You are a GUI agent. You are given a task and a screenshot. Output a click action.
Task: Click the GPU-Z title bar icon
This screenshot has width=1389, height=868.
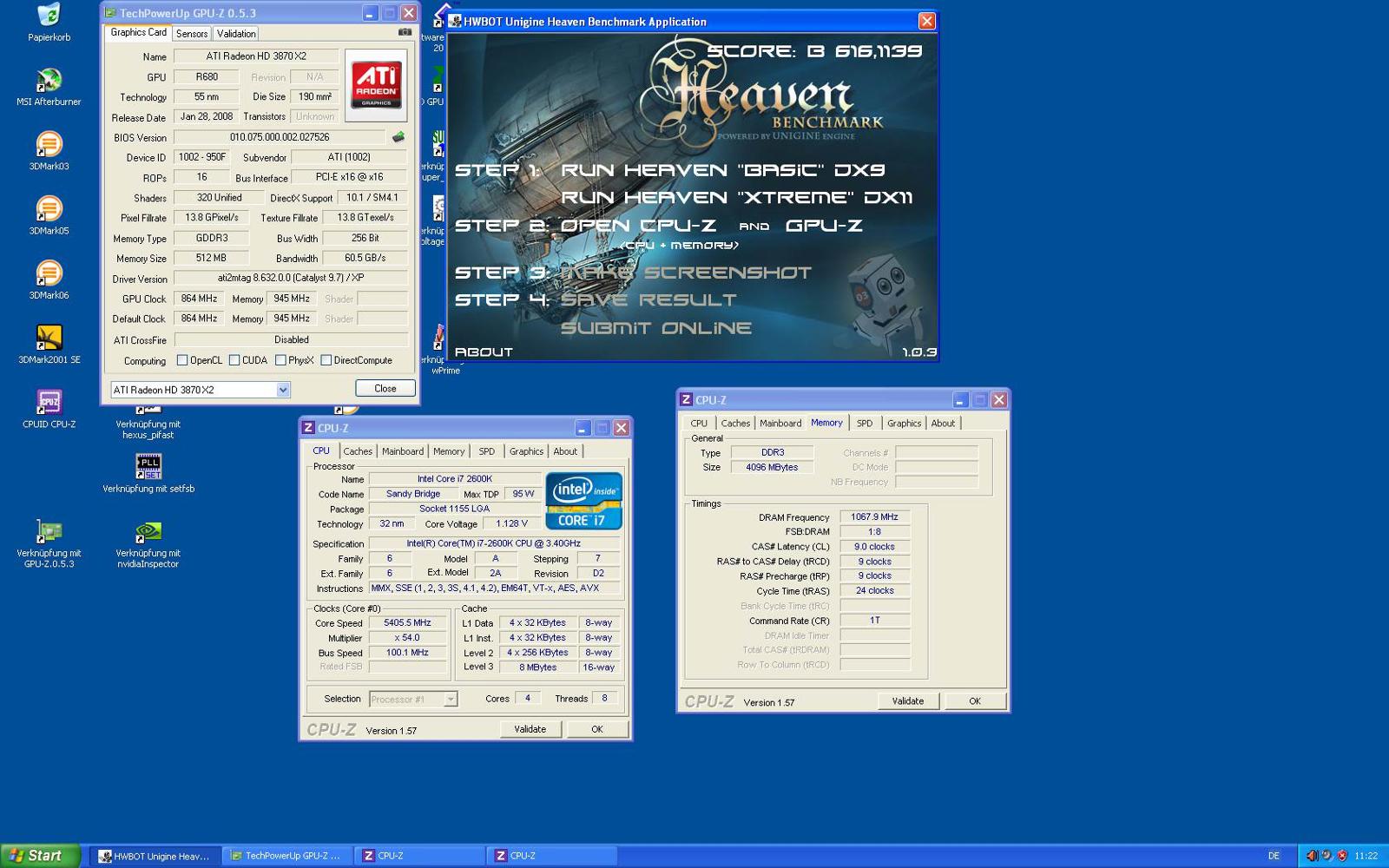(x=110, y=13)
